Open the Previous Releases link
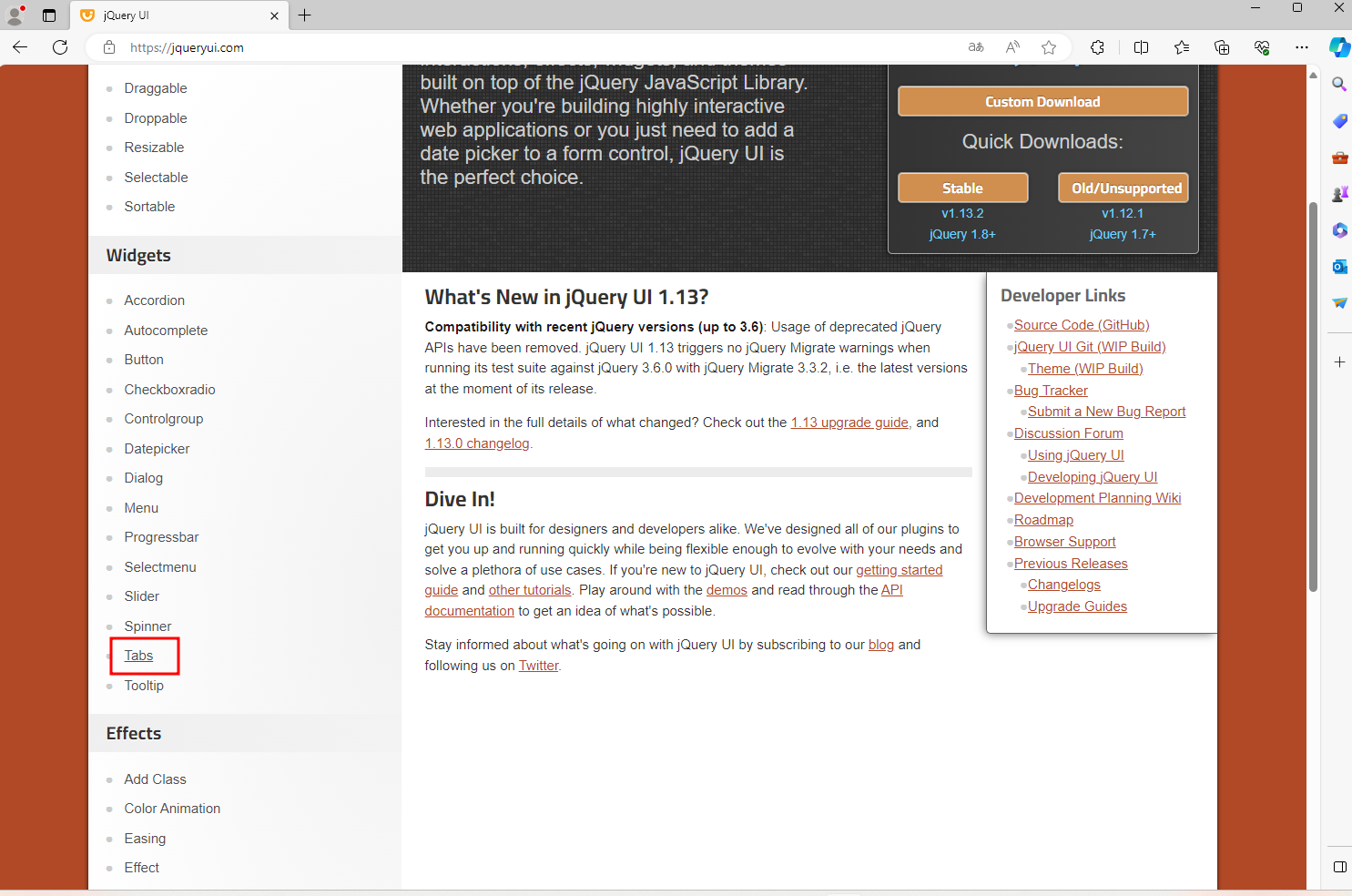The image size is (1352, 896). 1071,564
